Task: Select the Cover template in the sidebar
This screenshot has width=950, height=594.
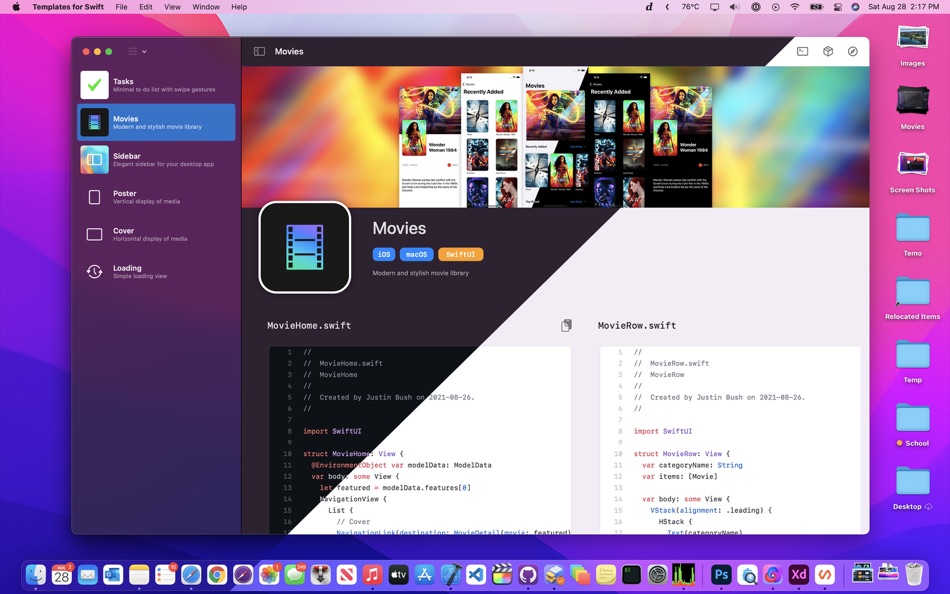Action: pyautogui.click(x=156, y=234)
